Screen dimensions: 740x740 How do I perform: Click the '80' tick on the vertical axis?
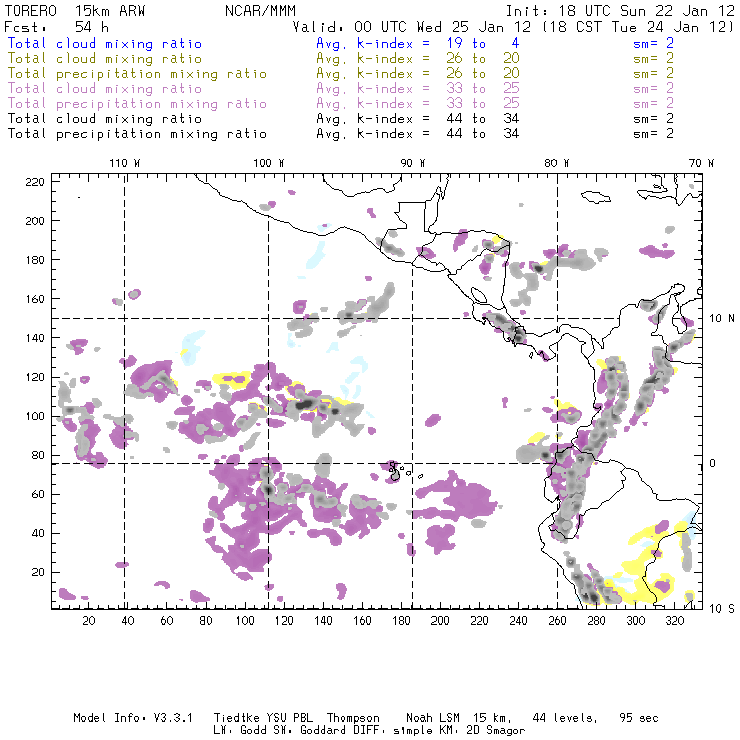tap(38, 455)
